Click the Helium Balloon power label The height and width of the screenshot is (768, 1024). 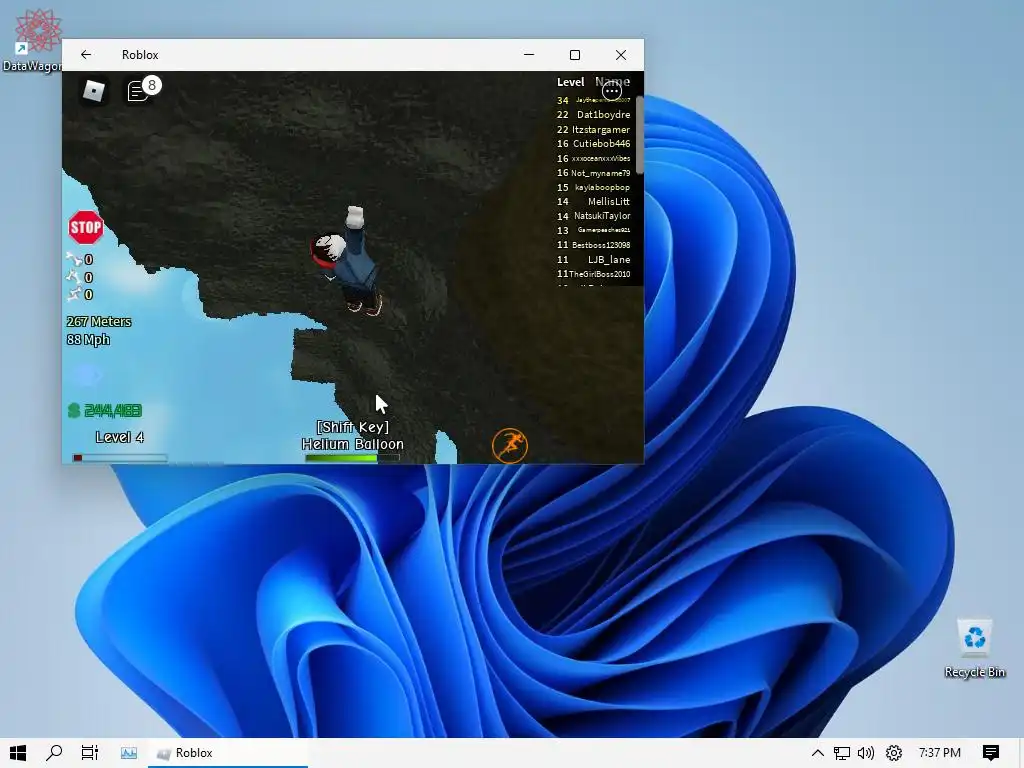353,444
